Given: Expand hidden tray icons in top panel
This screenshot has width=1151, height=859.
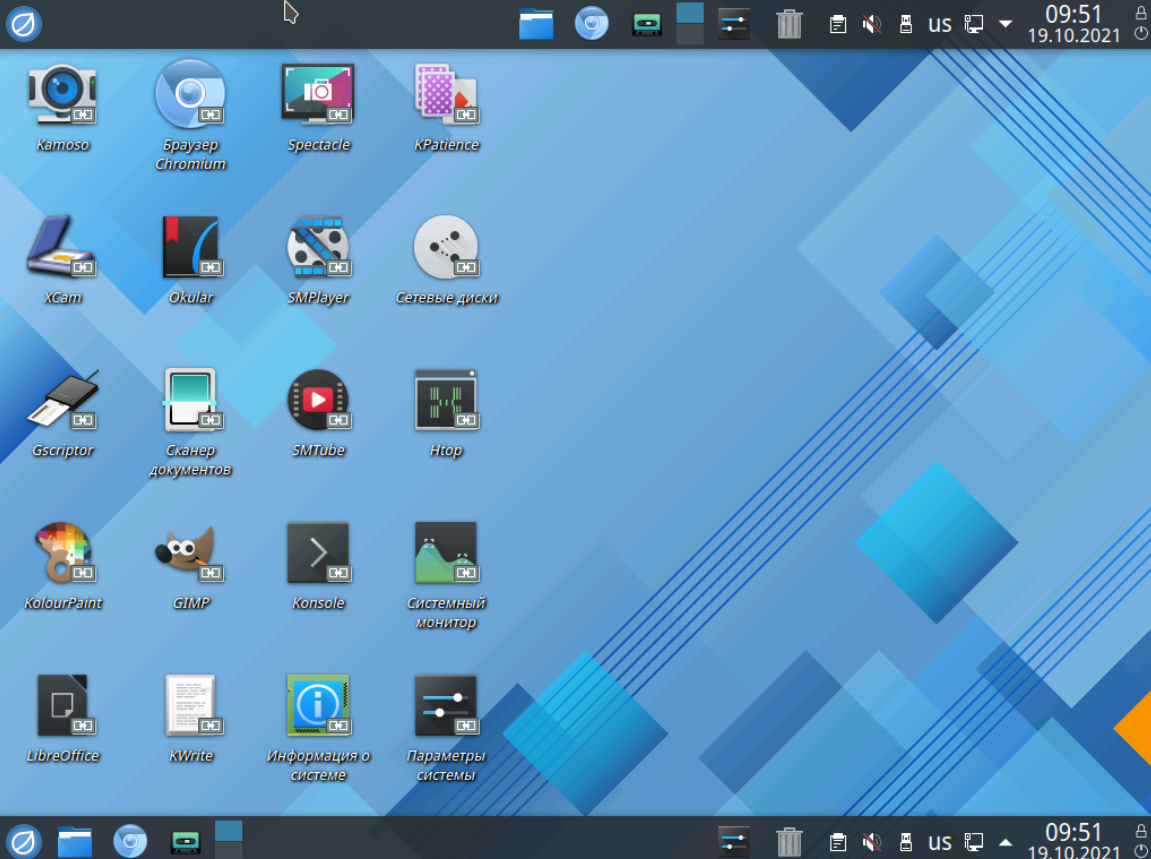Looking at the screenshot, I should pos(1006,24).
